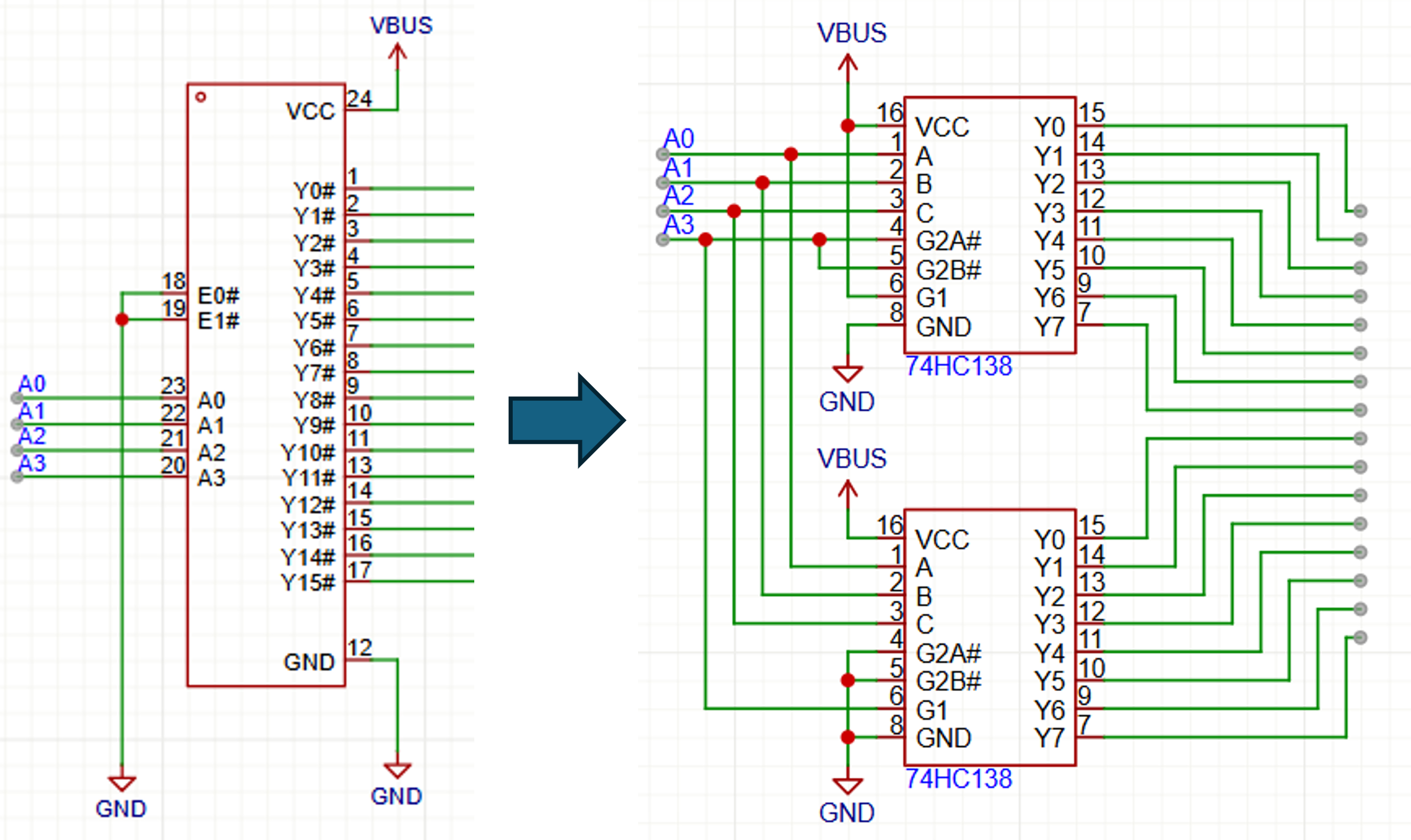Click the red junction dot at the E1# pin wire
This screenshot has height=840, width=1411.
tap(122, 320)
